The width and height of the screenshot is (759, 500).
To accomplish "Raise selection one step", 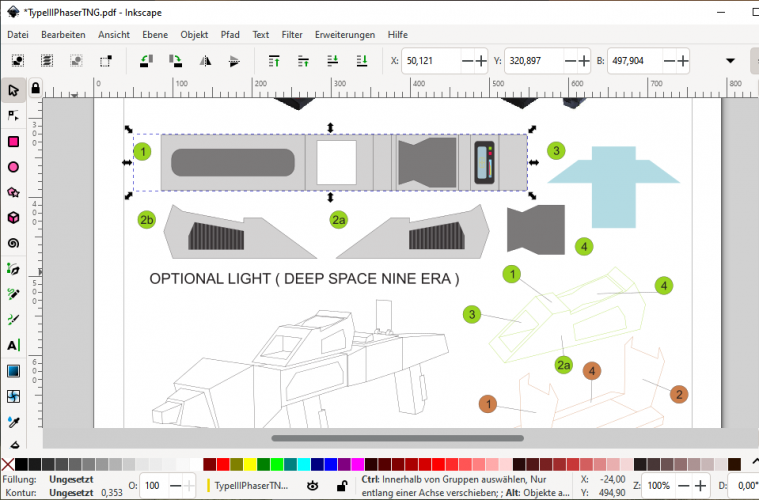I will pos(304,61).
